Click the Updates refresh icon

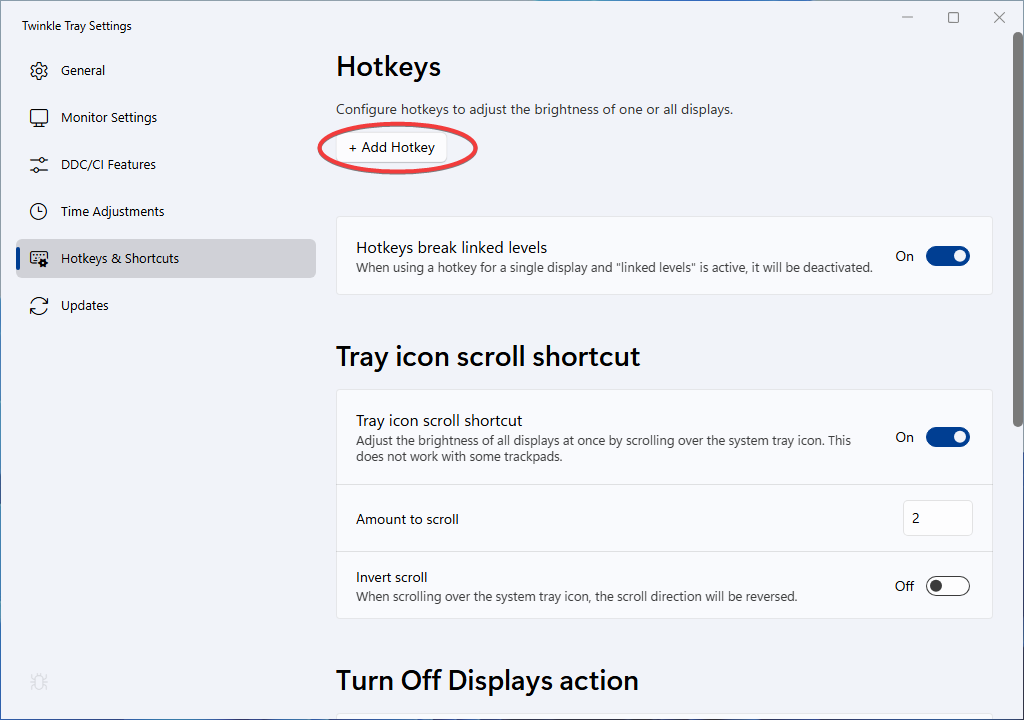pyautogui.click(x=39, y=306)
